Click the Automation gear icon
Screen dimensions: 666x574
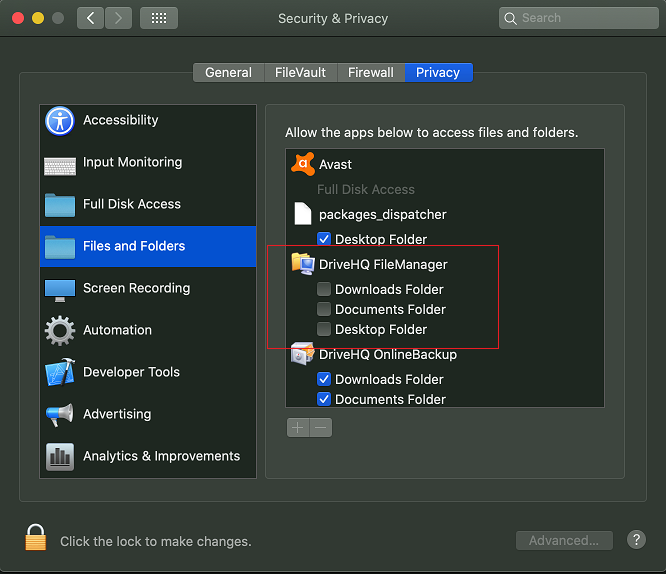(x=60, y=331)
